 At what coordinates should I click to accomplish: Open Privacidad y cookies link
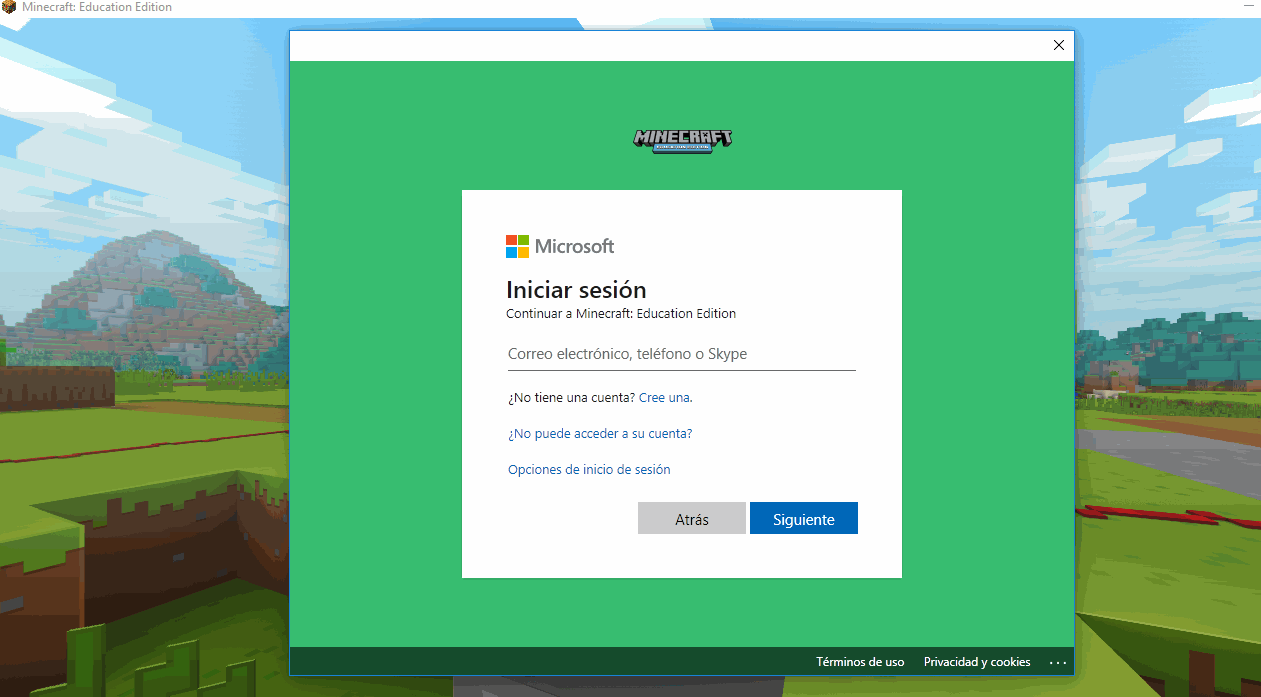pos(977,662)
